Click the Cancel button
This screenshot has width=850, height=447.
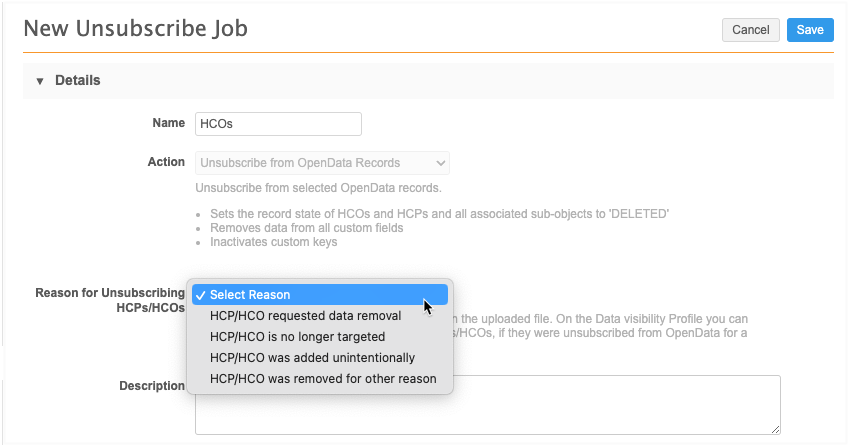point(751,30)
